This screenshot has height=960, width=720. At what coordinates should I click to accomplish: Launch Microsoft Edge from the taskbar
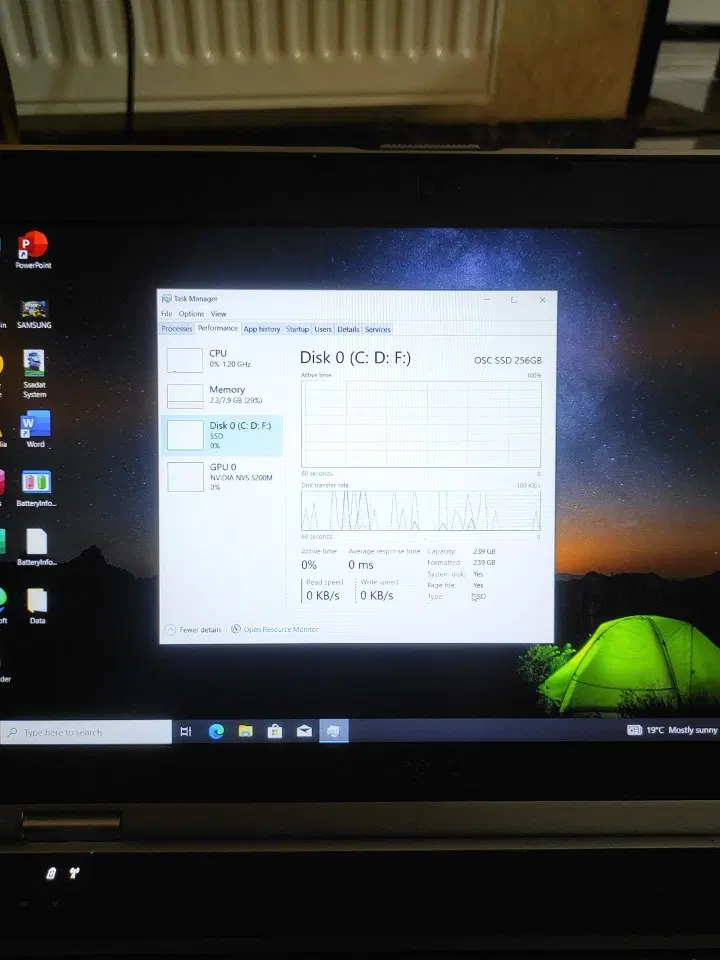click(x=216, y=731)
